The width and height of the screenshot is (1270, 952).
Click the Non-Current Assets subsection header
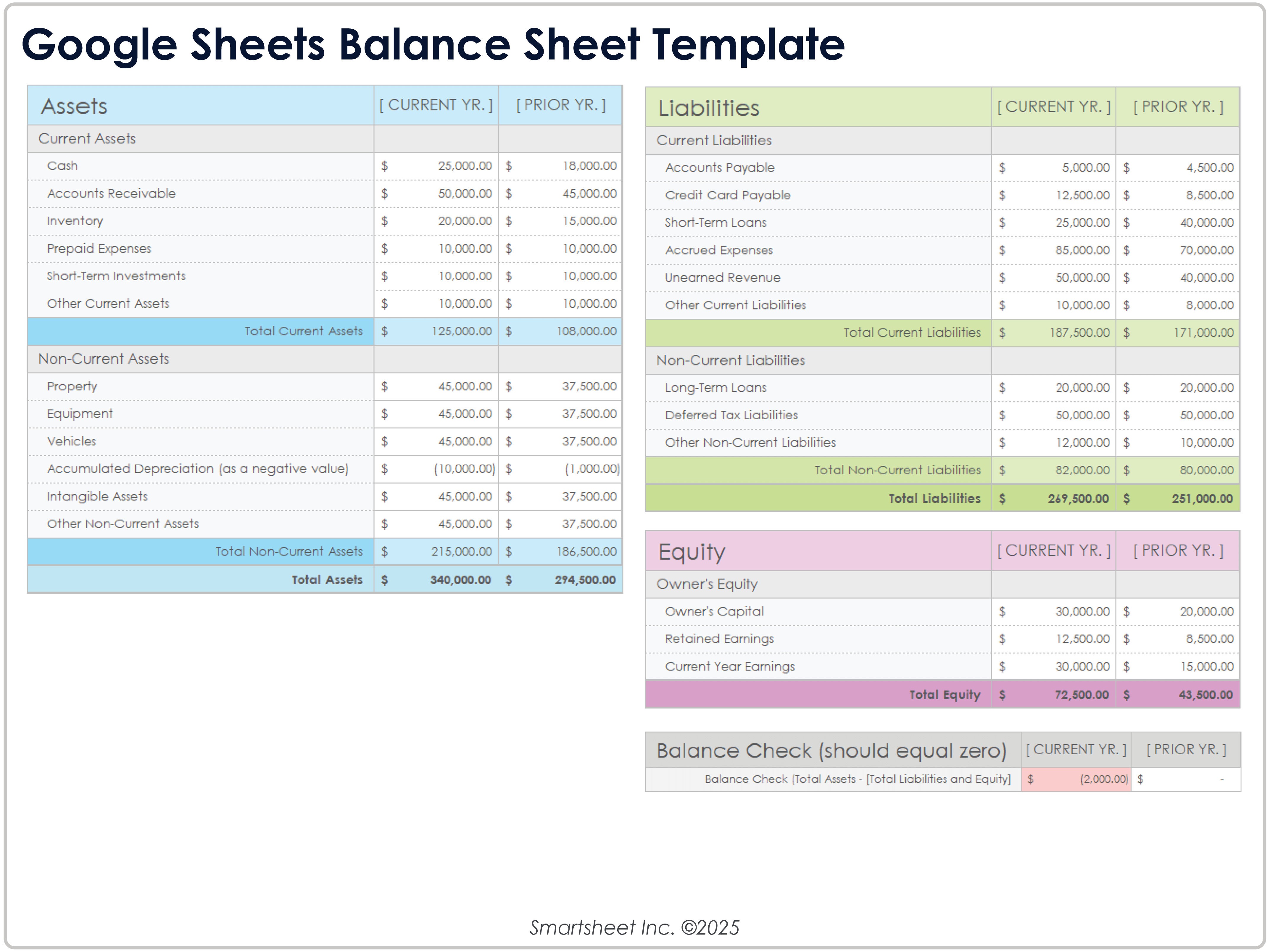pos(103,359)
